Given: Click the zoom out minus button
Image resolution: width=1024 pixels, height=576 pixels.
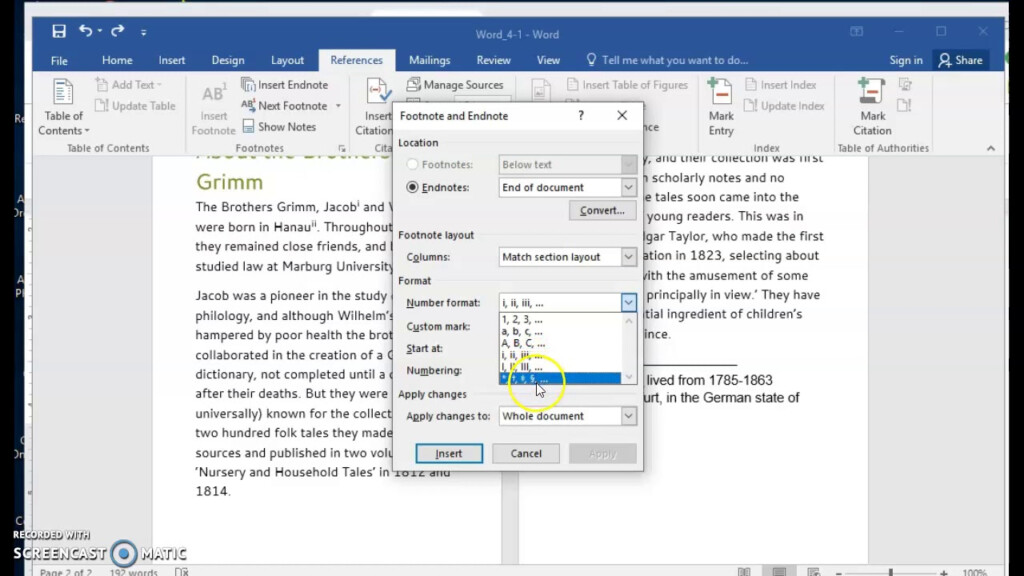Looking at the screenshot, I should 839,573.
